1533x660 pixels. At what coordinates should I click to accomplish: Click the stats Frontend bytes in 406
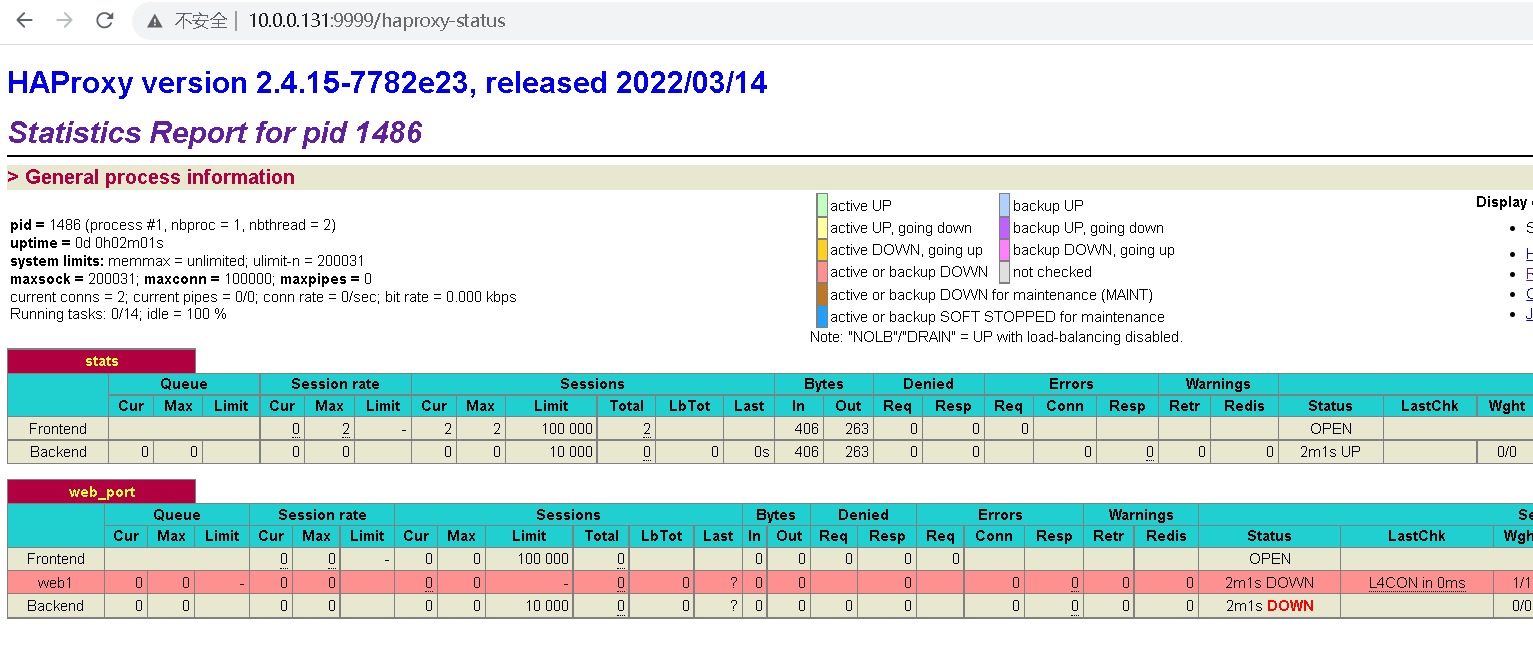coord(806,429)
